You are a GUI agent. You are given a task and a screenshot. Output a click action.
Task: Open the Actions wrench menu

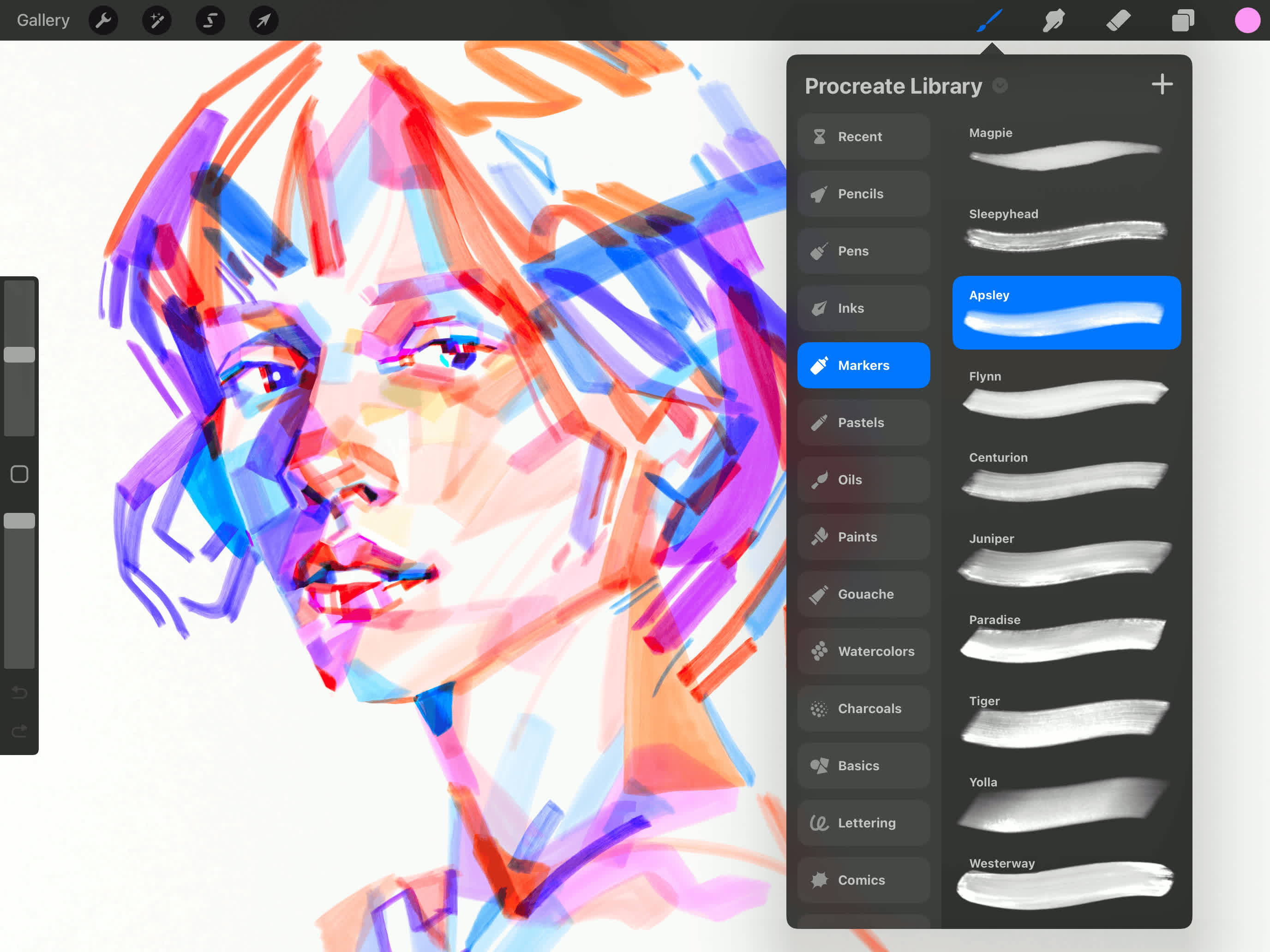point(103,21)
